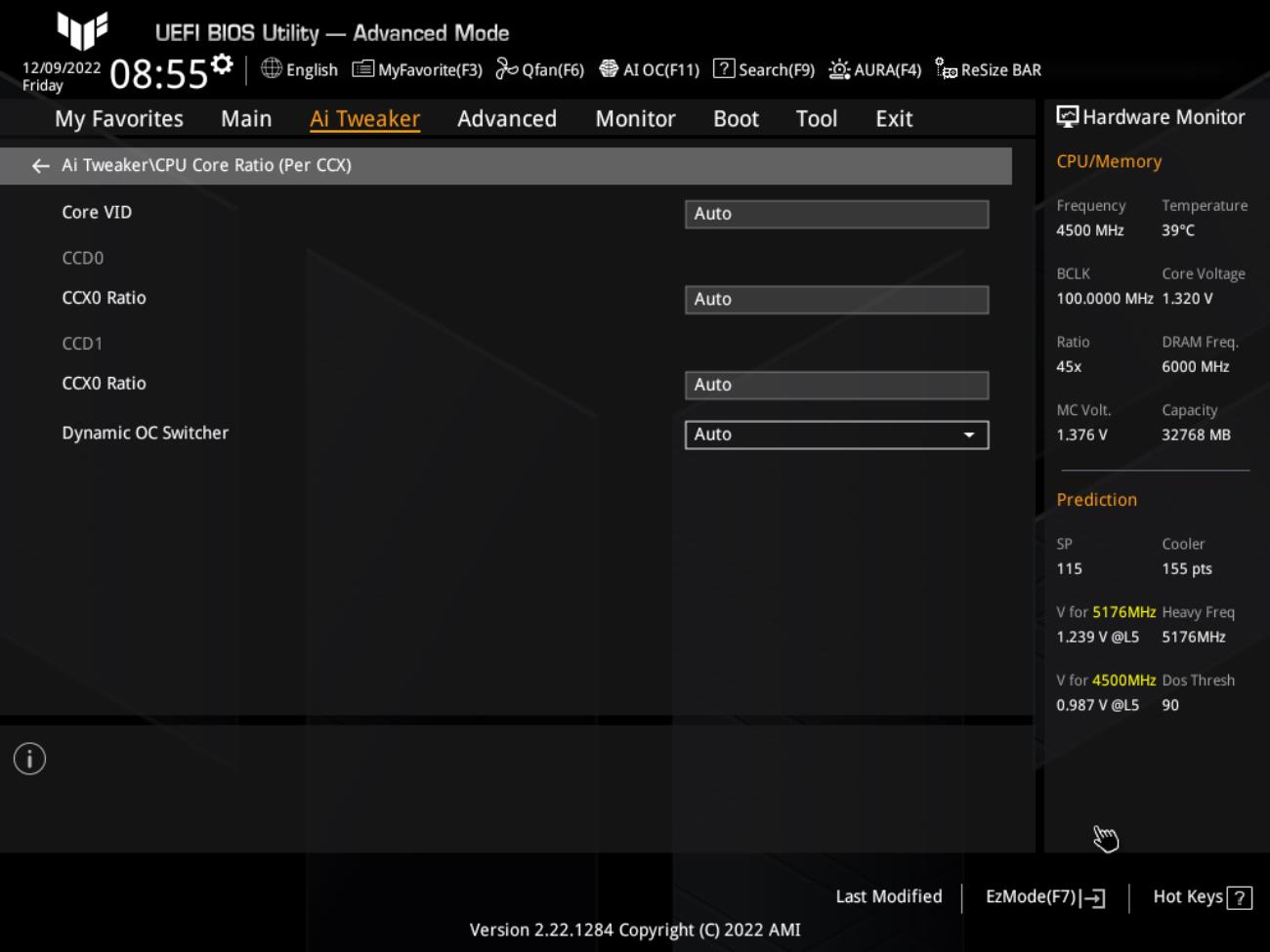Click the MyFavorite(F3) label

[x=430, y=70]
